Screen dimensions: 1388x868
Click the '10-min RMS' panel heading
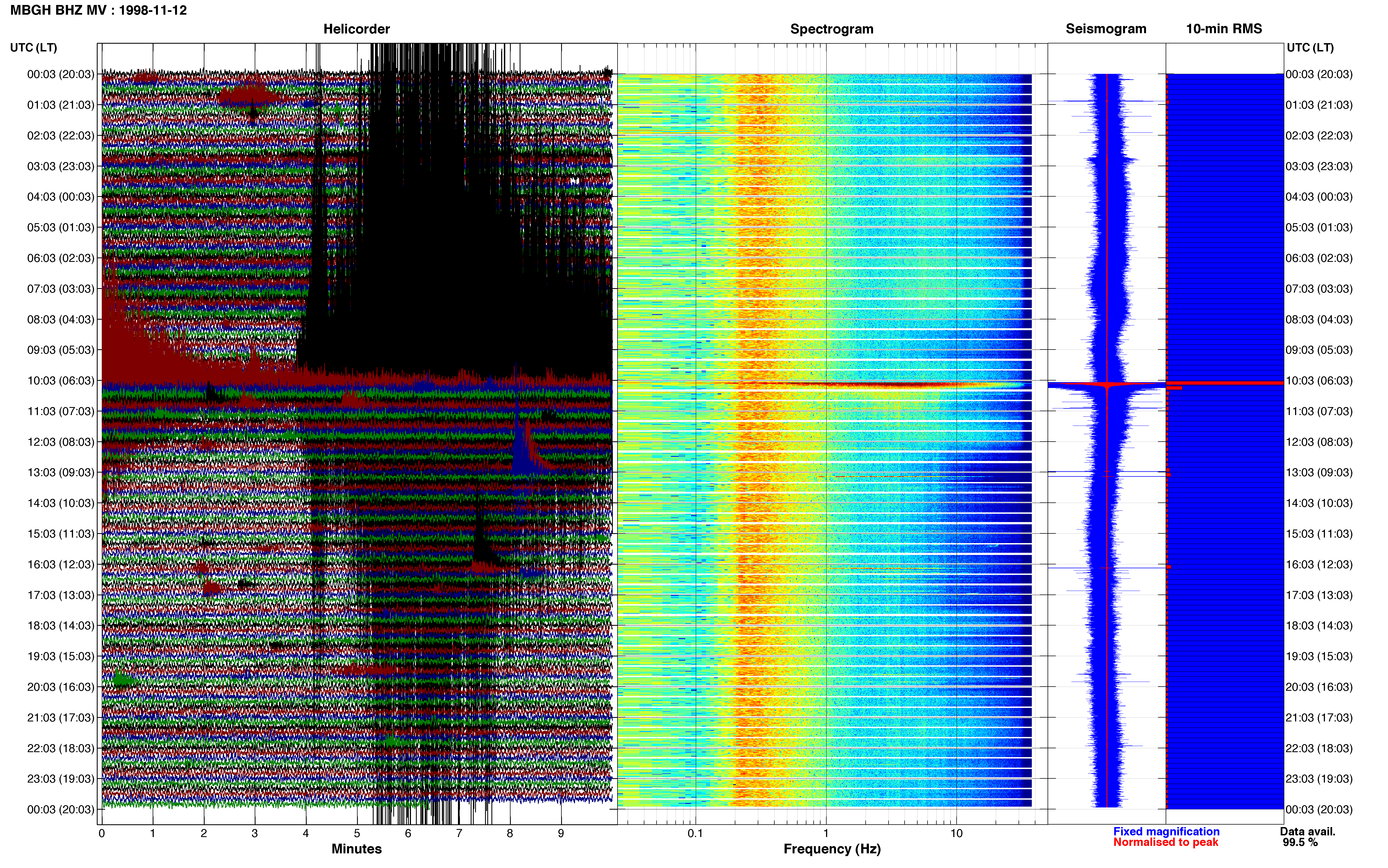point(1224,29)
